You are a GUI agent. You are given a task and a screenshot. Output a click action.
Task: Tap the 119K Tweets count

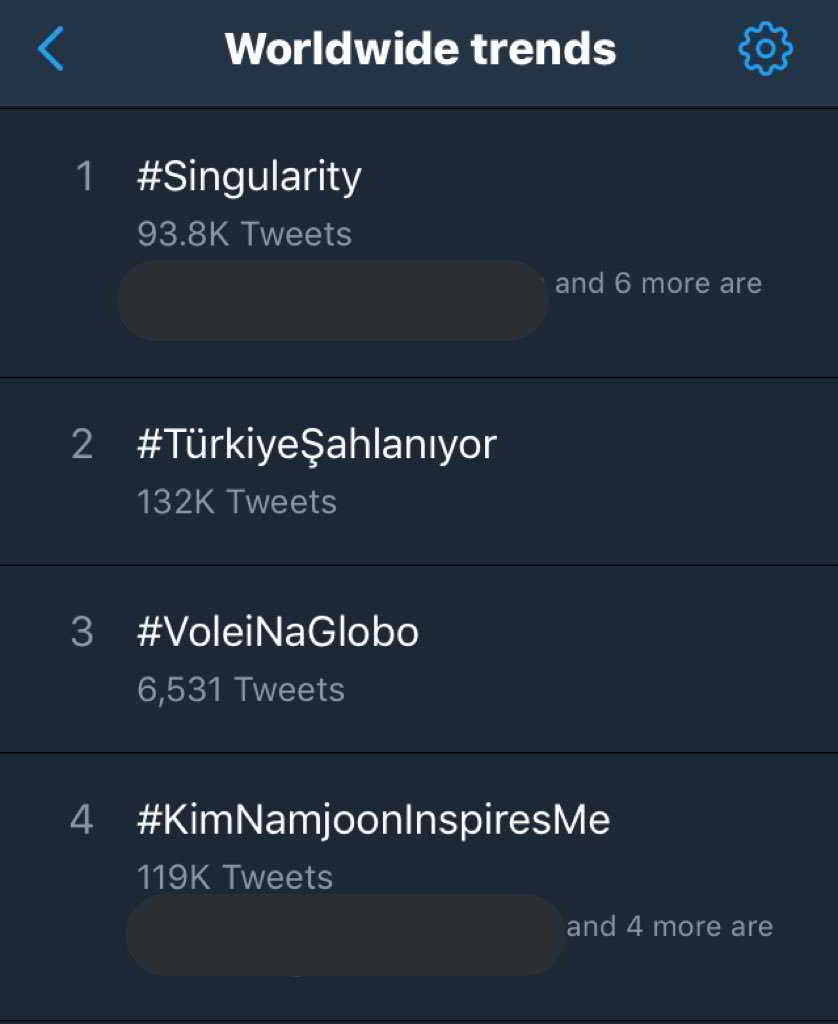pos(234,877)
